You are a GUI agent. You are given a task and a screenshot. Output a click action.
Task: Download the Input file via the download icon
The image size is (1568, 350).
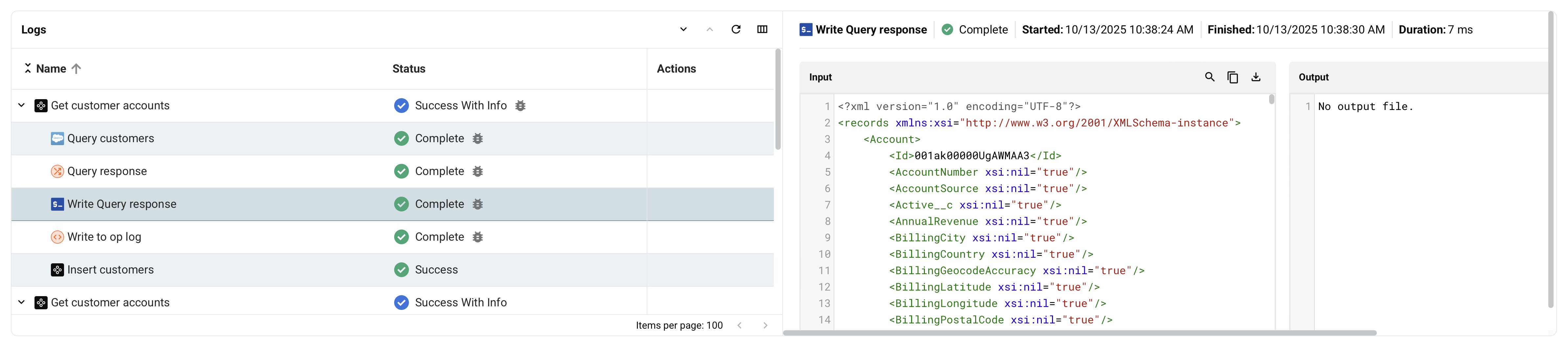tap(1256, 77)
